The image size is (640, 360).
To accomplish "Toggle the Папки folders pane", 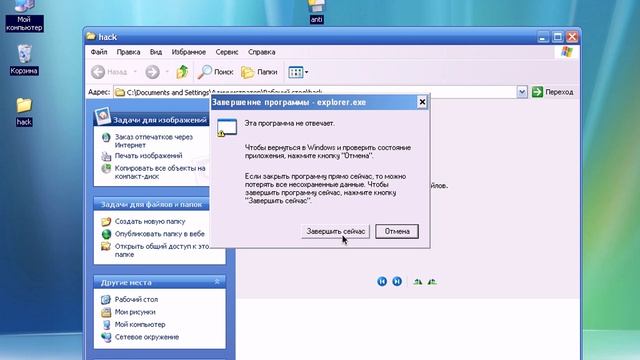I will click(259, 72).
